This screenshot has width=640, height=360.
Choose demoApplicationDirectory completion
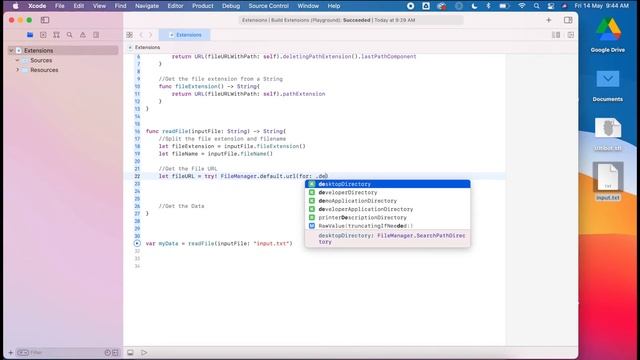[x=388, y=201]
